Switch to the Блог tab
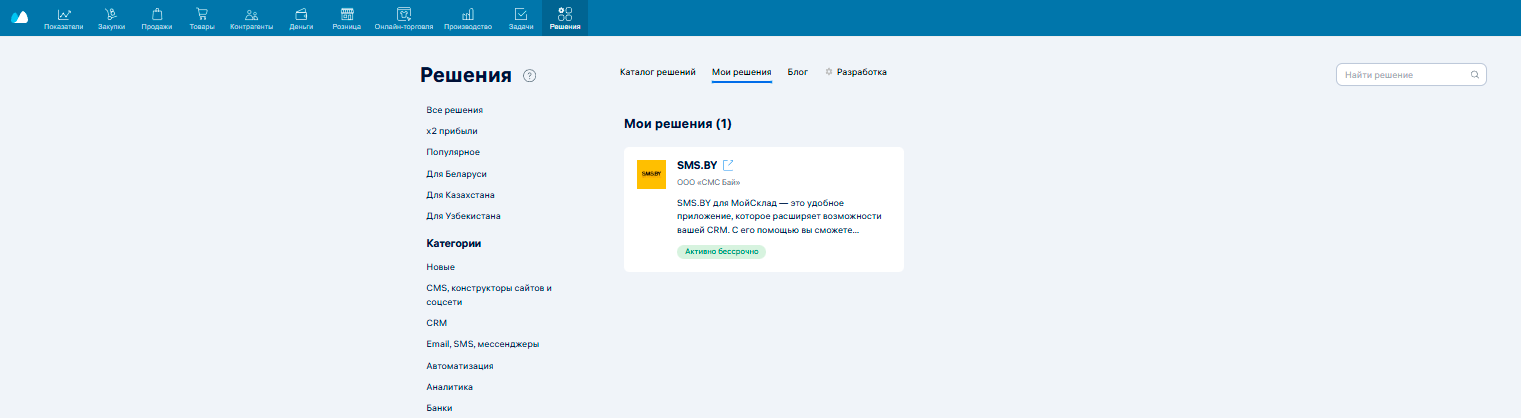This screenshot has height=418, width=1521. pos(797,72)
